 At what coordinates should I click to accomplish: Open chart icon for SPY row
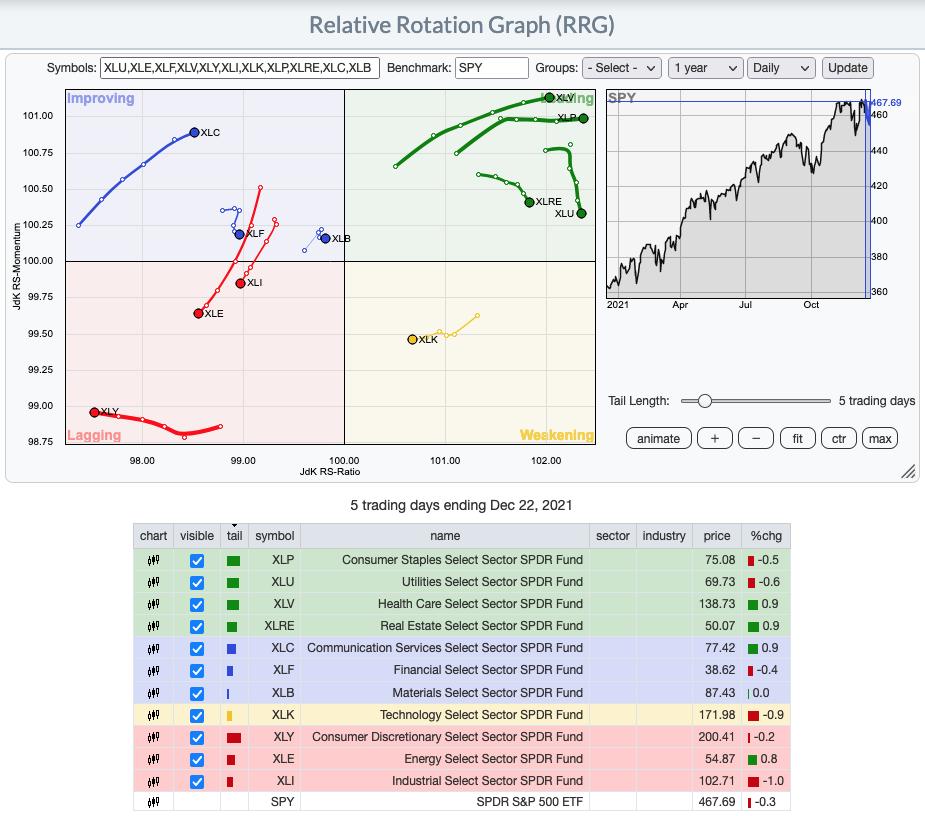pyautogui.click(x=153, y=802)
